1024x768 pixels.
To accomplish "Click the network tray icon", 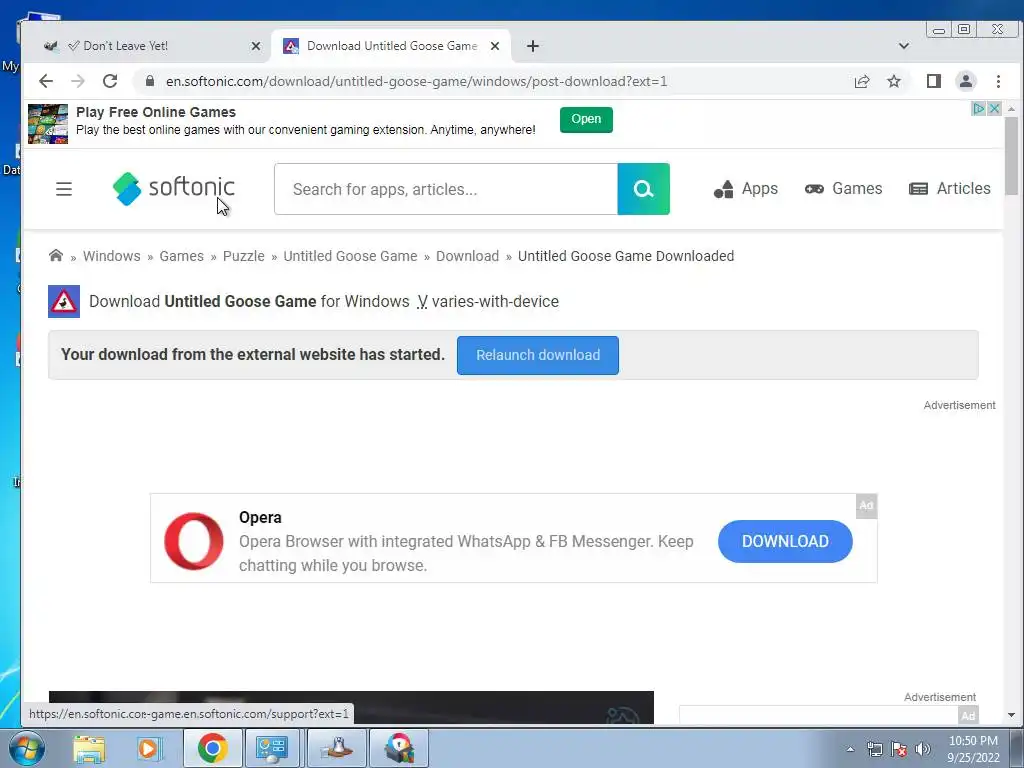I will [874, 749].
